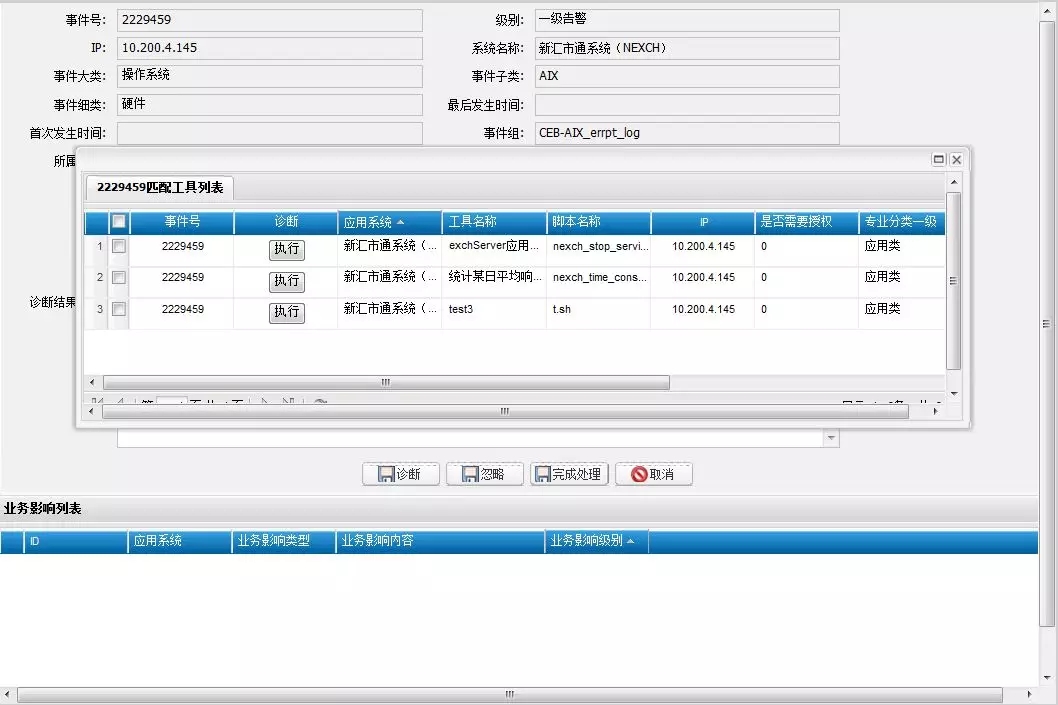Select the 2229459匹配工具列表 tab
The width and height of the screenshot is (1058, 705).
pos(160,187)
